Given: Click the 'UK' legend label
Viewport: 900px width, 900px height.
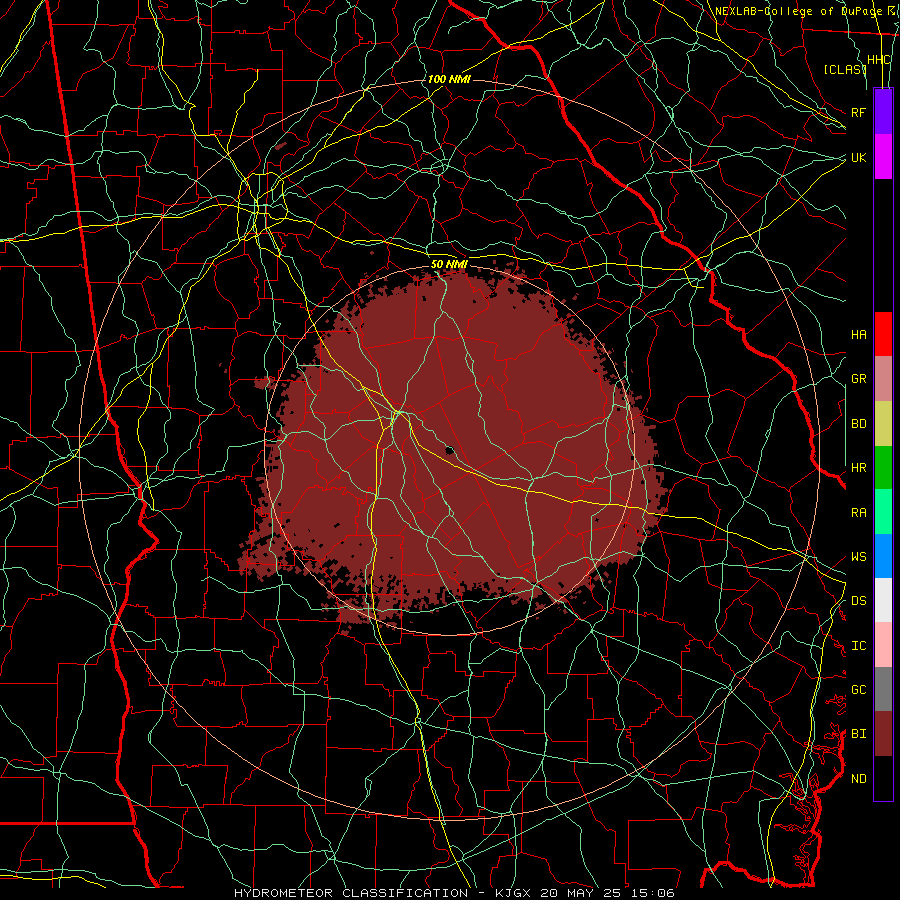Looking at the screenshot, I should 858,157.
